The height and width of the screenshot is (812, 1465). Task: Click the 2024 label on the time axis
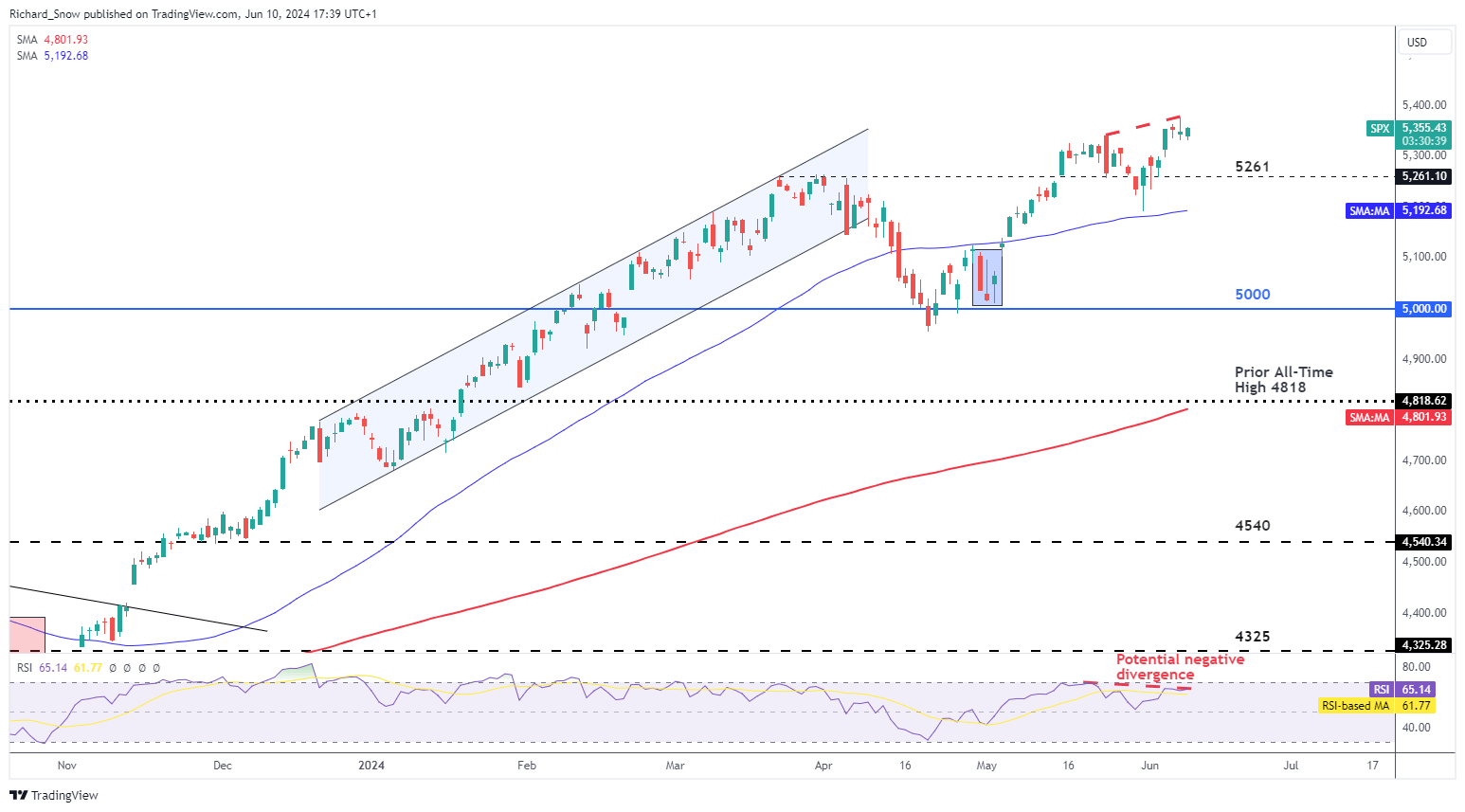point(371,766)
